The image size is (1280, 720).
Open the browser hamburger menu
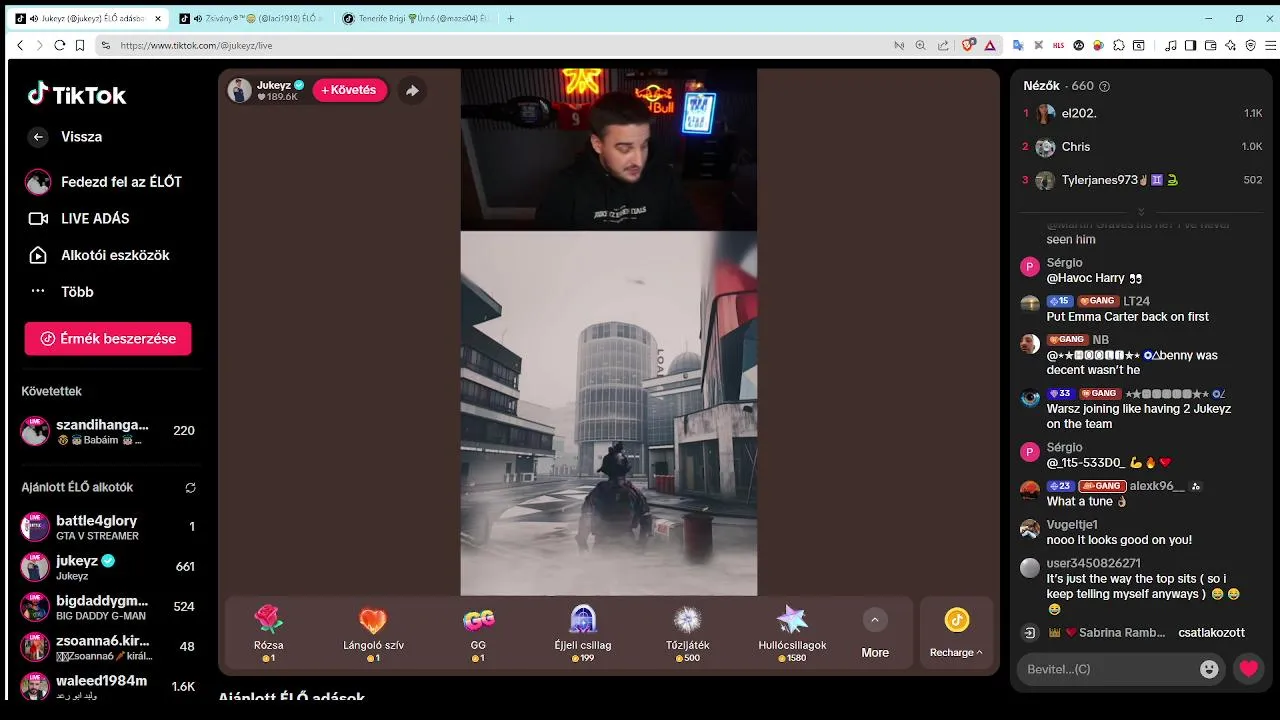click(1271, 45)
